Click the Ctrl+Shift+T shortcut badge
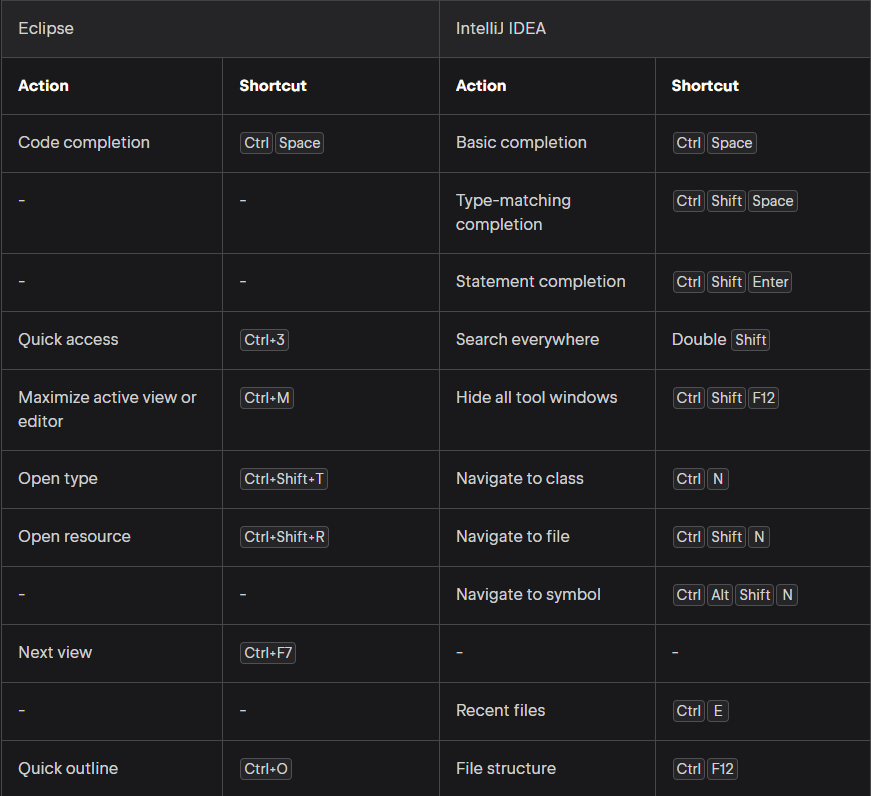871x796 pixels. pyautogui.click(x=284, y=479)
